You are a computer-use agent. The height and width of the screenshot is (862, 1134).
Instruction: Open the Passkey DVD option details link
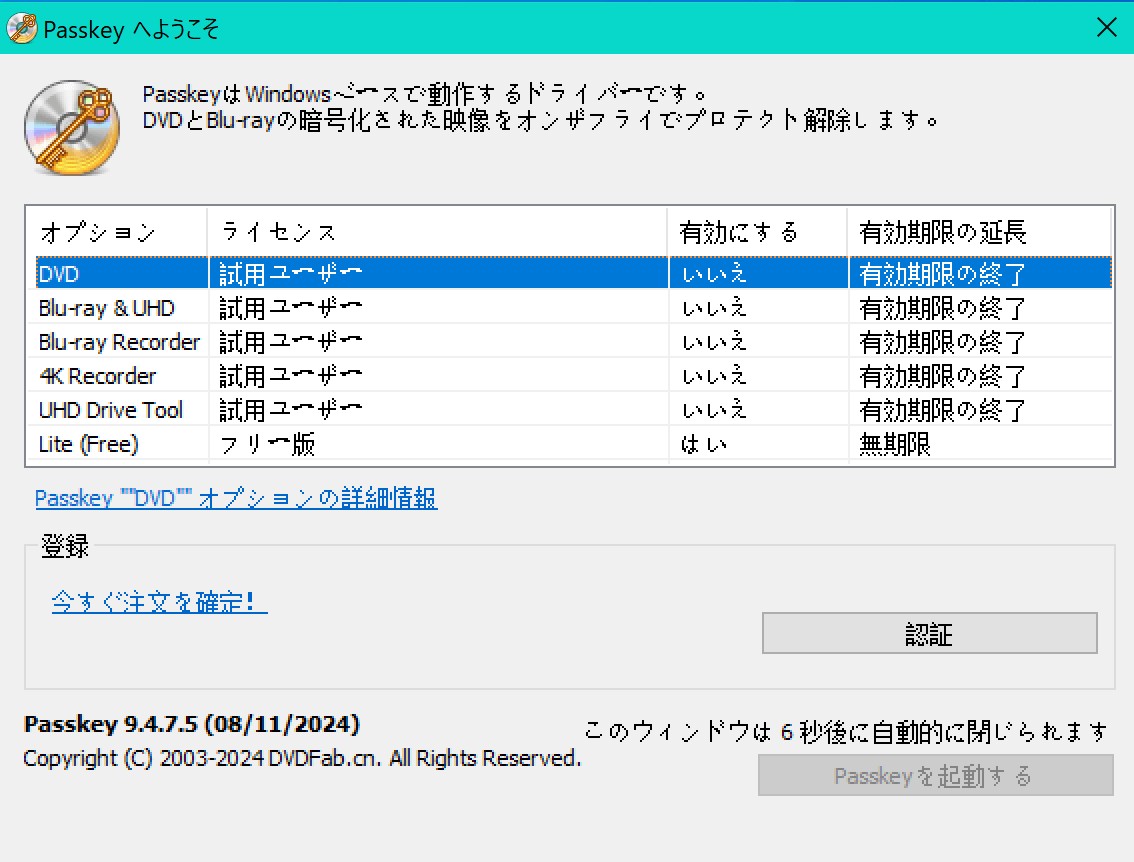click(236, 498)
